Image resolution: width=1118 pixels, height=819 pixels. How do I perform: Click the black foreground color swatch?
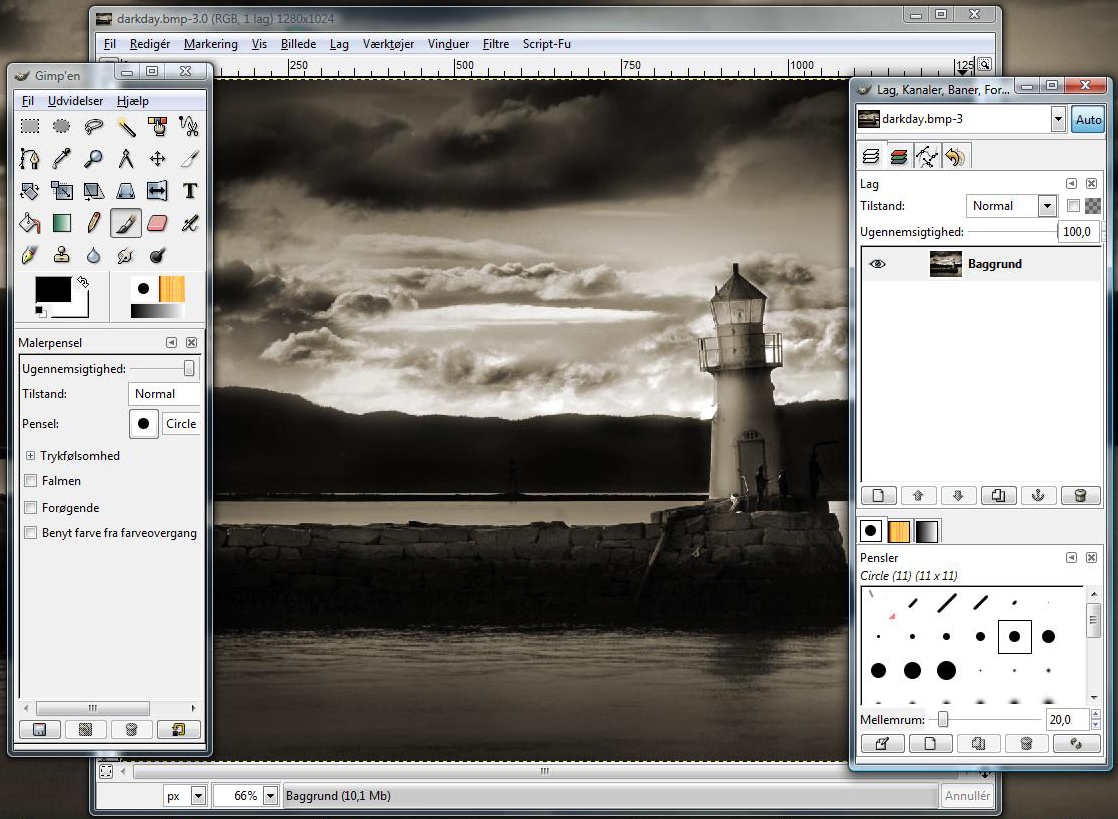coord(53,290)
